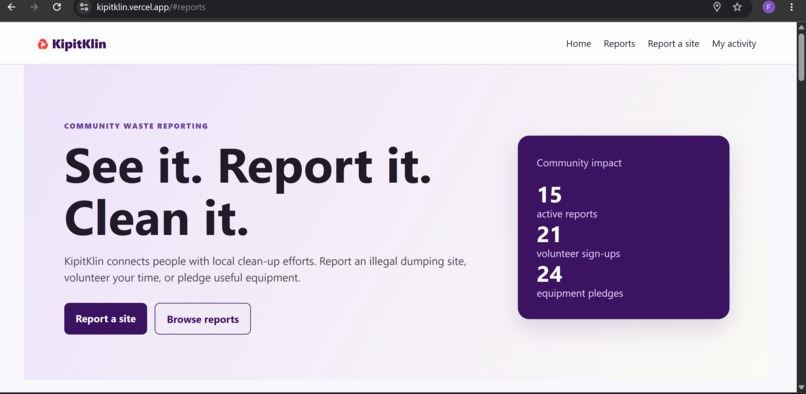Click the scrollbar down arrow
The width and height of the screenshot is (806, 394).
pos(801,387)
